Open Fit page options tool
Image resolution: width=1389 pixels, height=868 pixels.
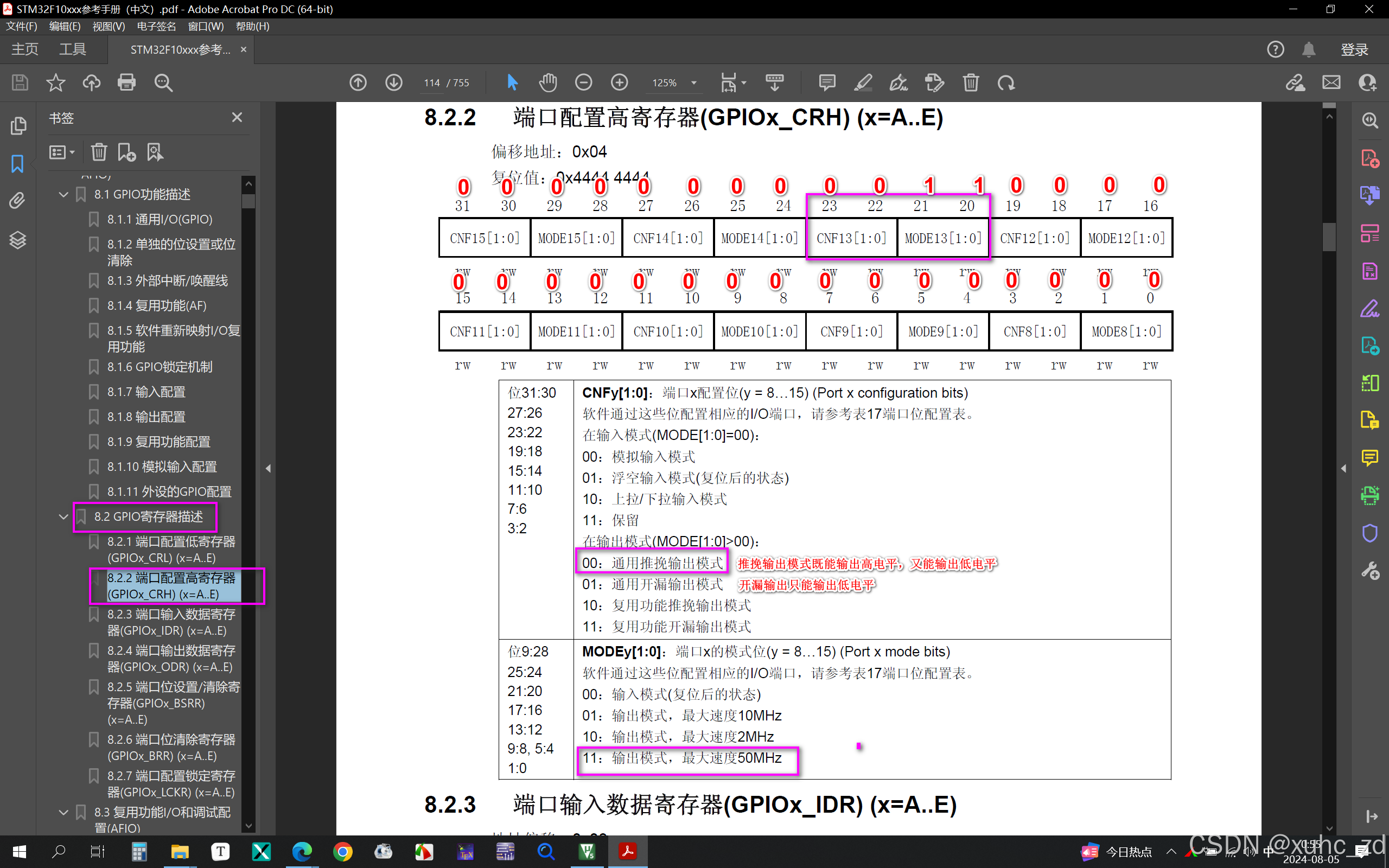pos(733,82)
